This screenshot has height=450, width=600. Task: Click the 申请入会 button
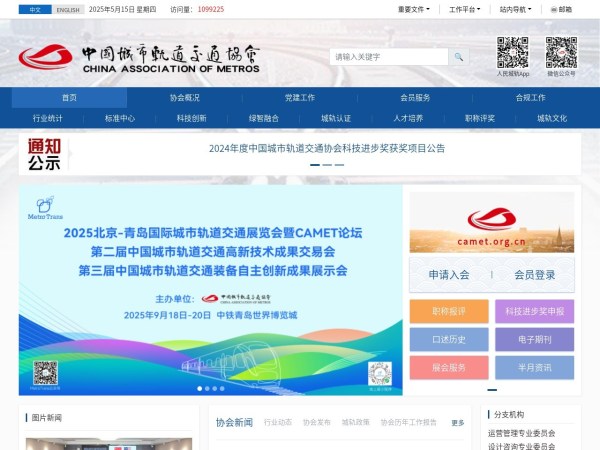pyautogui.click(x=449, y=275)
